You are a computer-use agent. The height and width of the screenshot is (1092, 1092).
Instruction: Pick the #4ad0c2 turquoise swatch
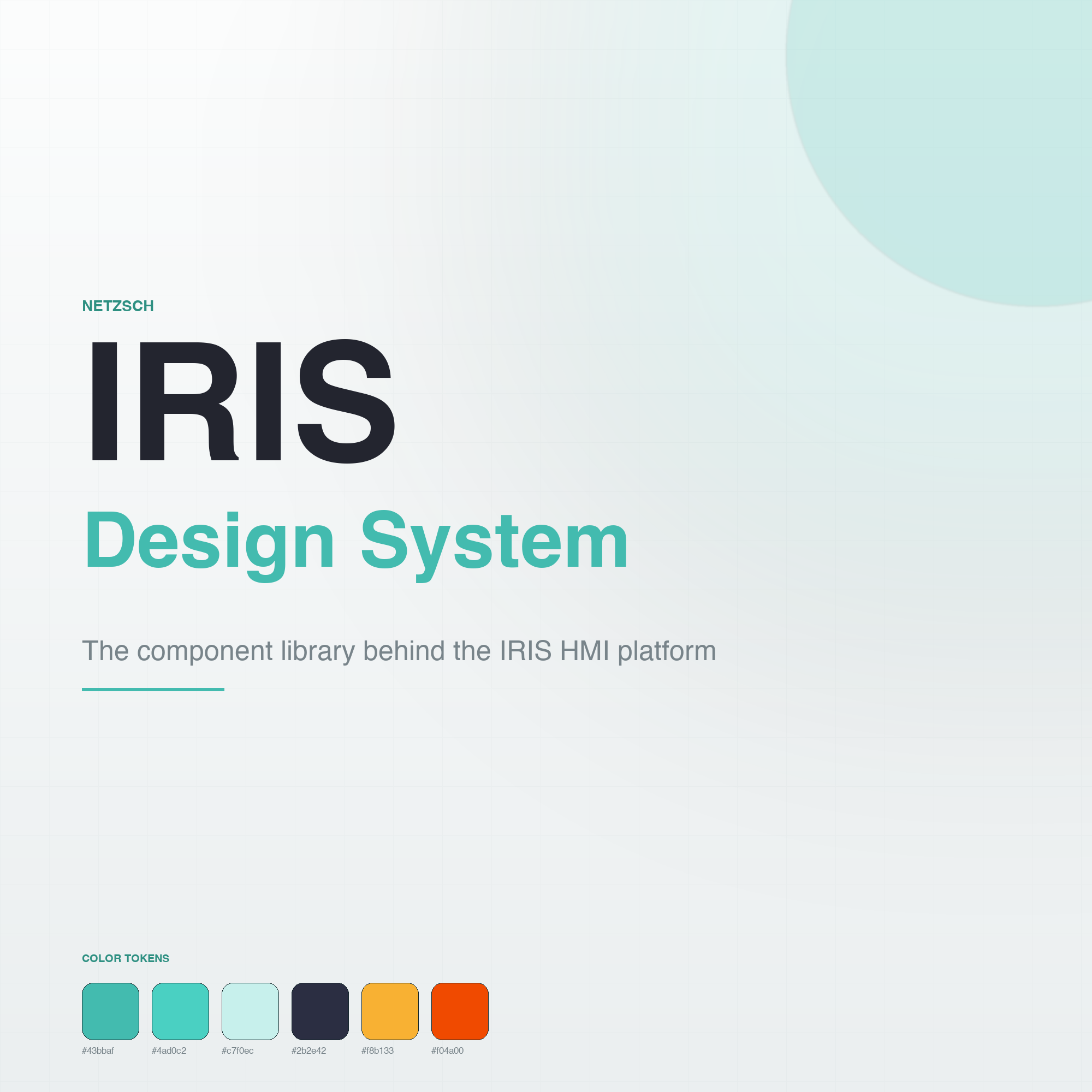pos(180,1011)
